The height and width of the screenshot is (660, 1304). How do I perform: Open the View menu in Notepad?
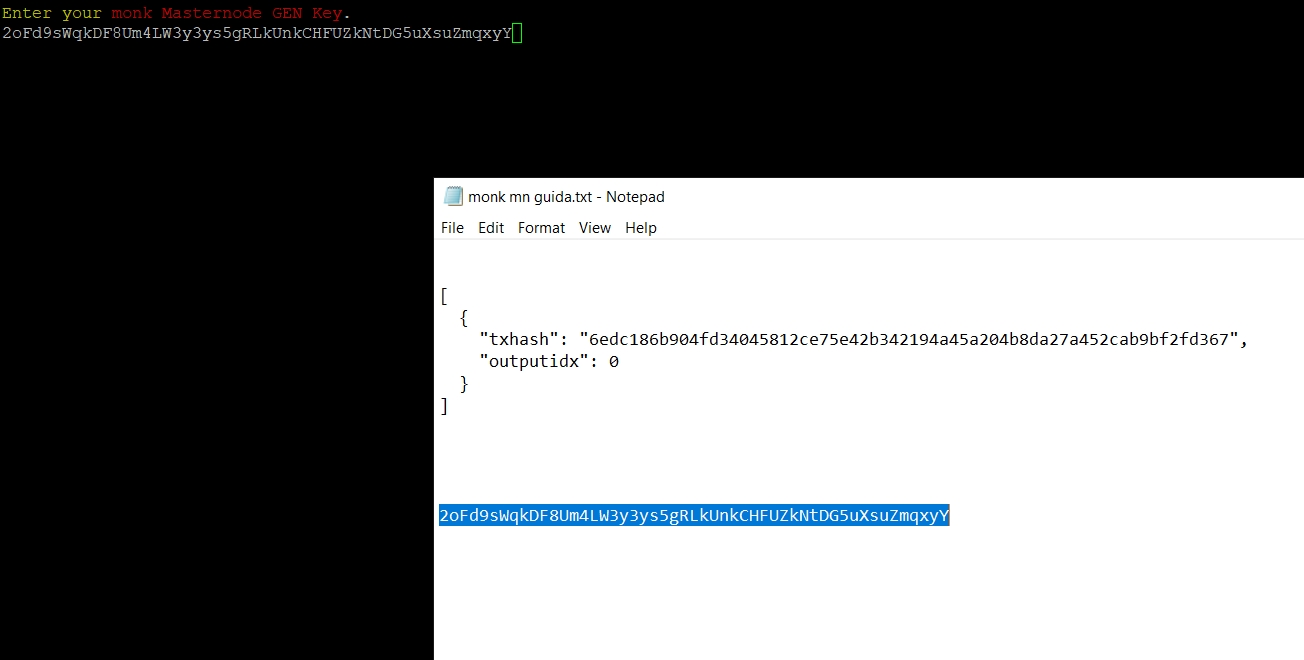594,228
